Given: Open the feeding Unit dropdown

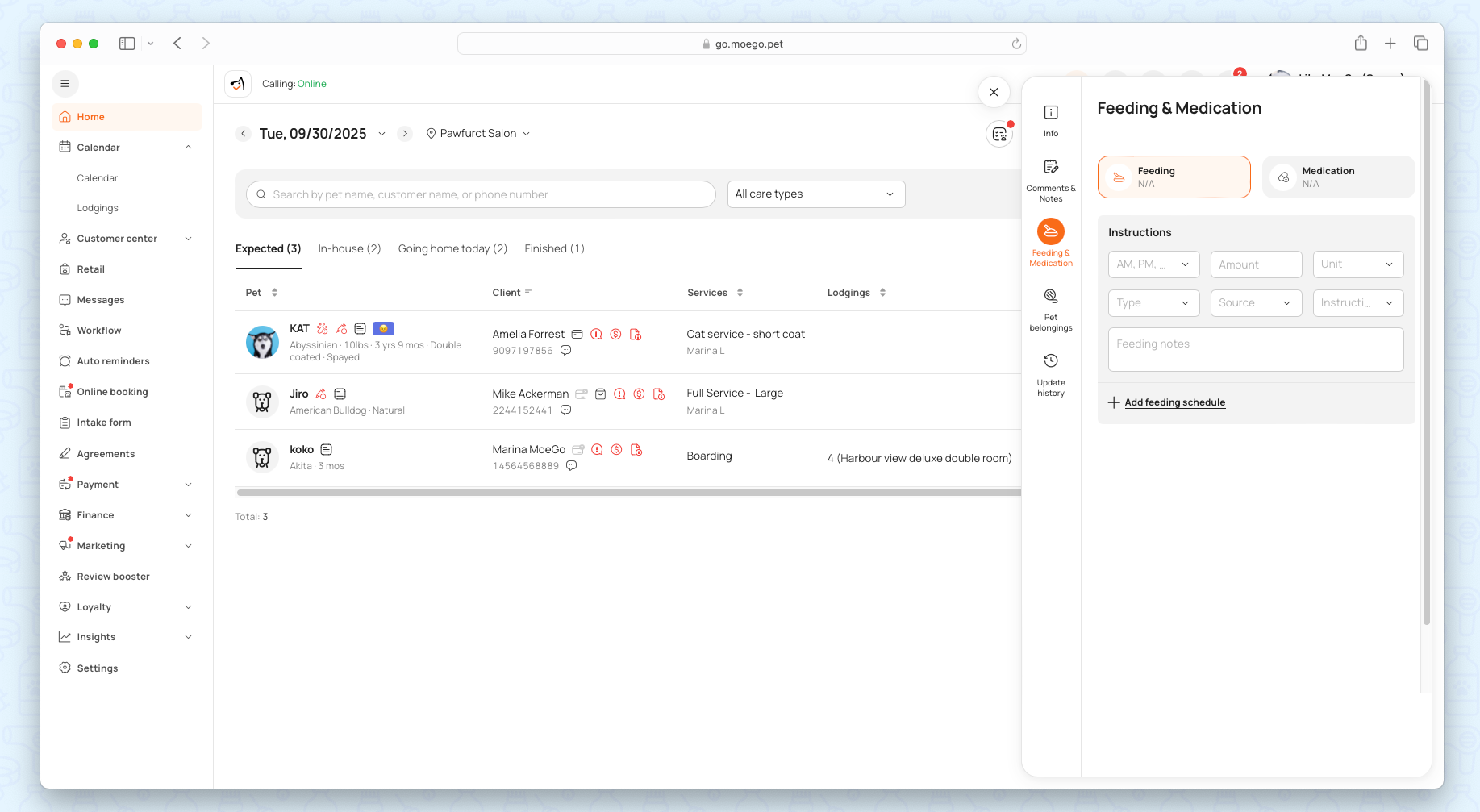Looking at the screenshot, I should (1357, 264).
